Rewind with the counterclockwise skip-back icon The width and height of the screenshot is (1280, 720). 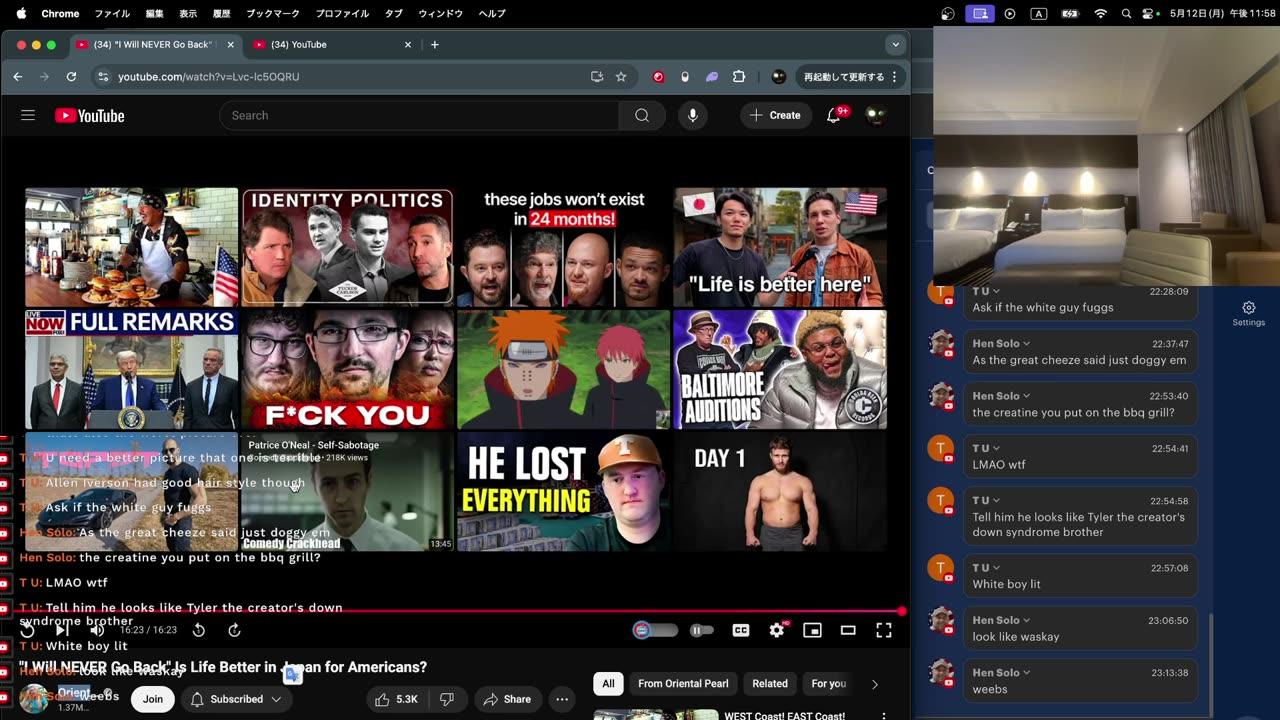click(199, 630)
